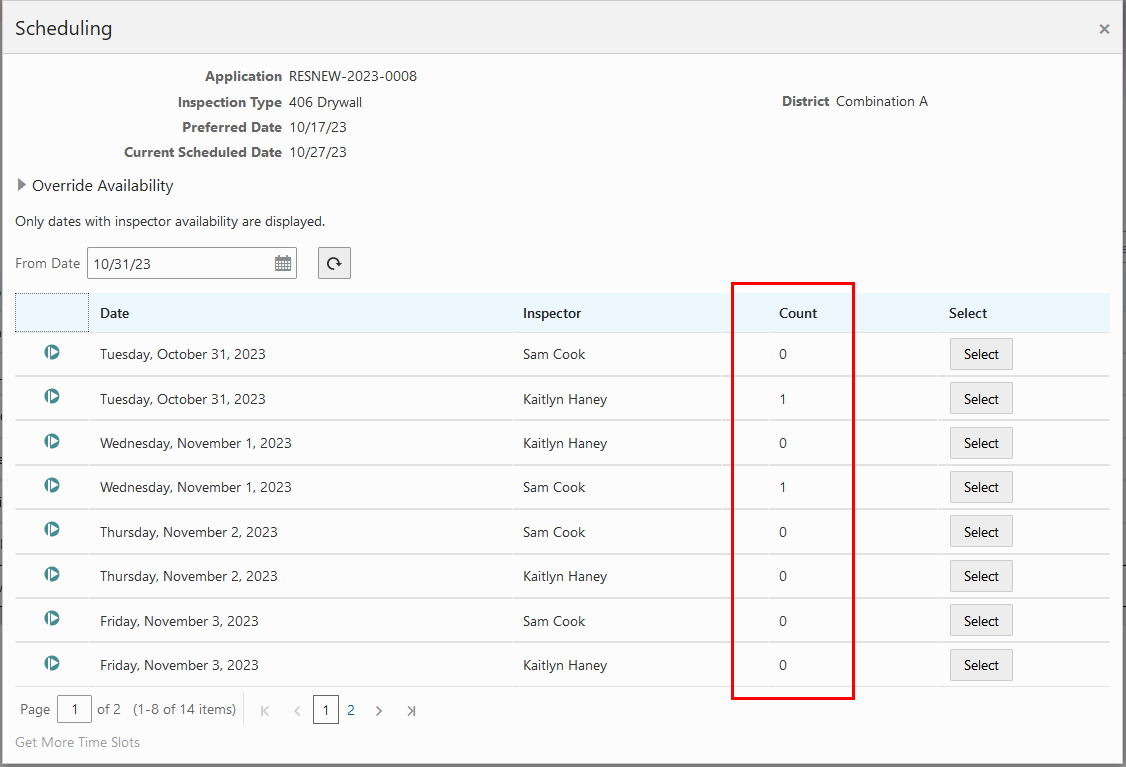Click preferred date 10/17/23

point(317,127)
